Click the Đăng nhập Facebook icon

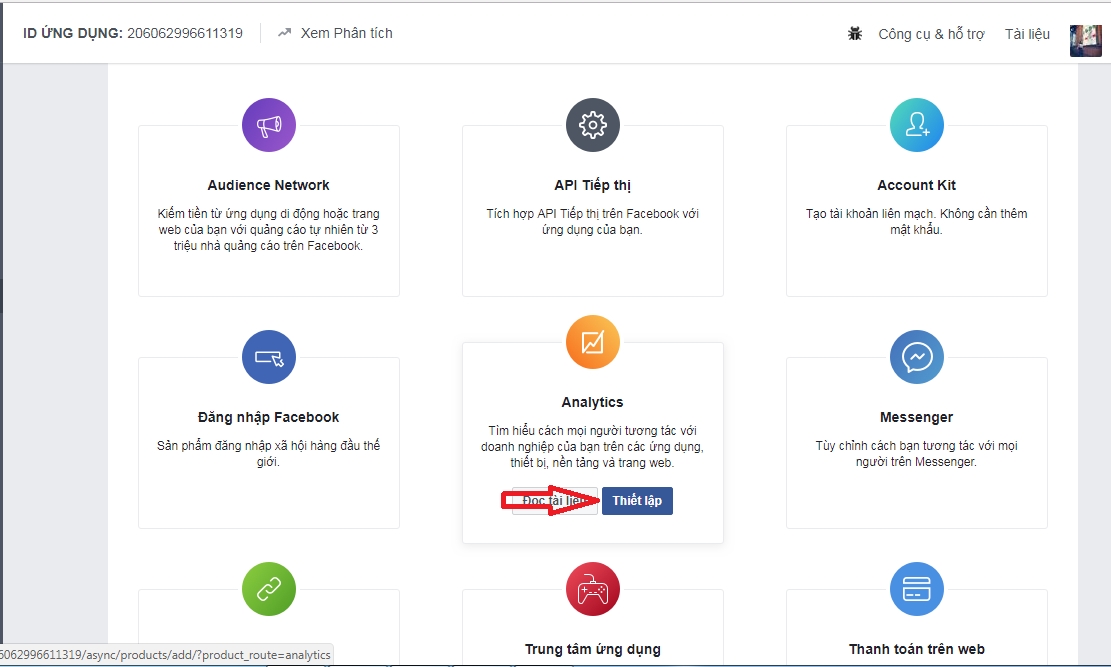[269, 357]
